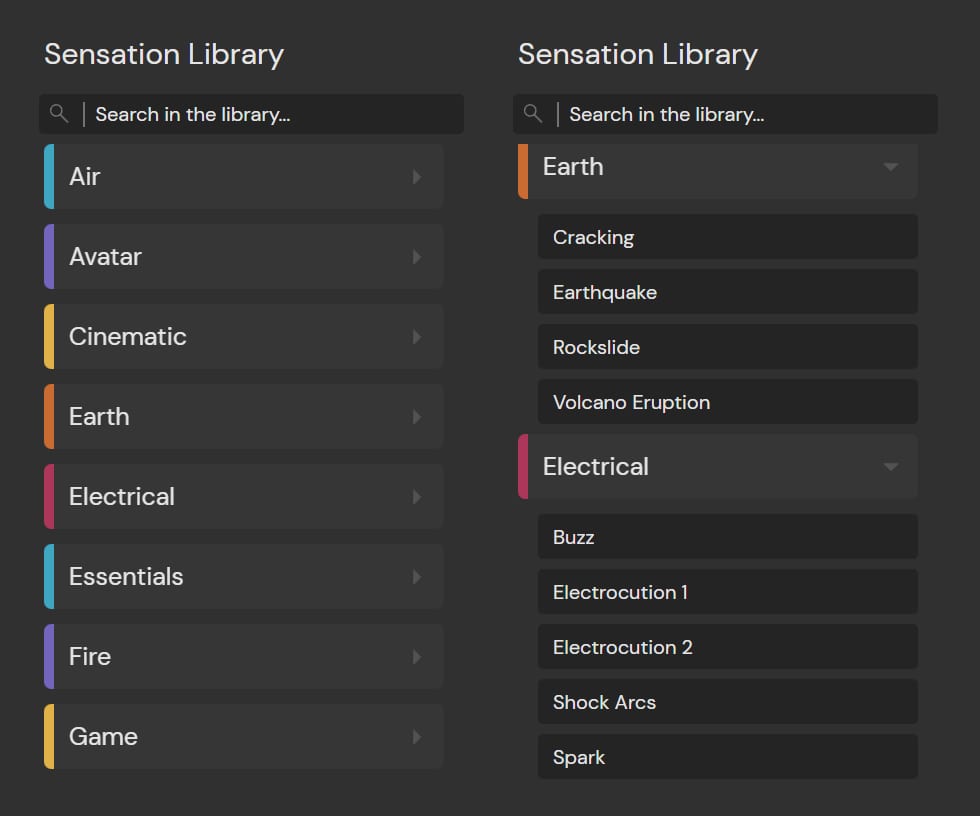The height and width of the screenshot is (816, 980).
Task: Expand the left panel Electrical arrow
Action: (x=417, y=497)
